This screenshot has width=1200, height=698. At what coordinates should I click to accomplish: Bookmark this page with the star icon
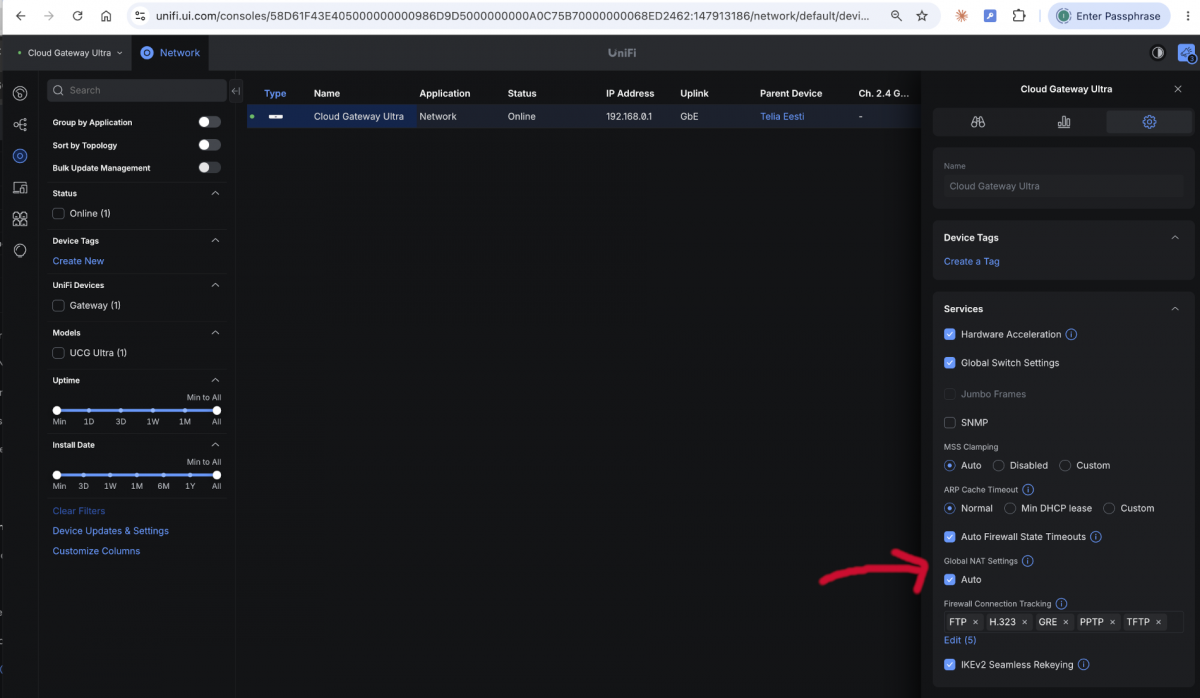922,16
